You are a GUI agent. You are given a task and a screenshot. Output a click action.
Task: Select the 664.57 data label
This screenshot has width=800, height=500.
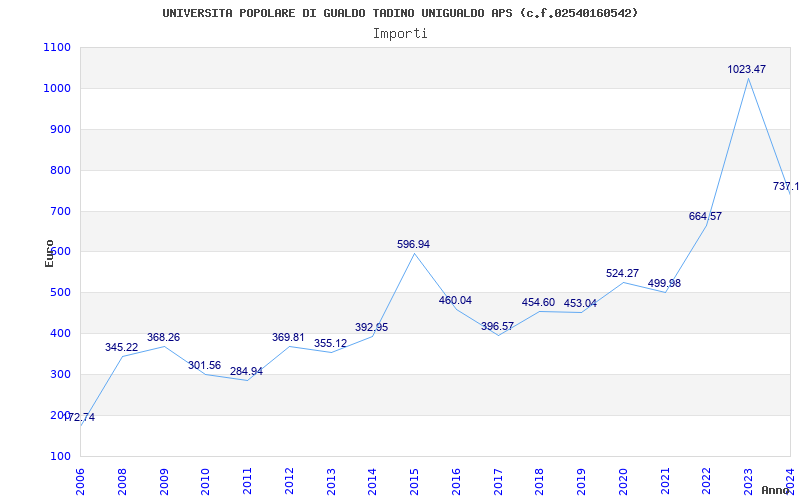click(x=705, y=216)
